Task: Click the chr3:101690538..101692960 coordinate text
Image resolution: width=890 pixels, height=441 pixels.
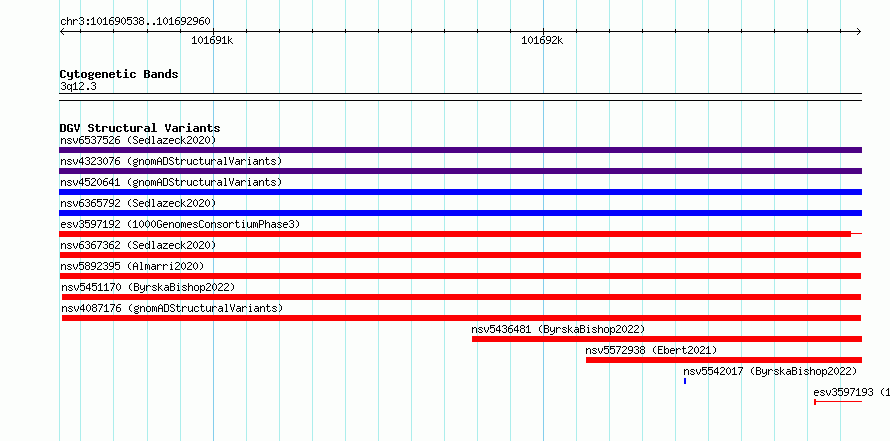Action: click(x=135, y=22)
